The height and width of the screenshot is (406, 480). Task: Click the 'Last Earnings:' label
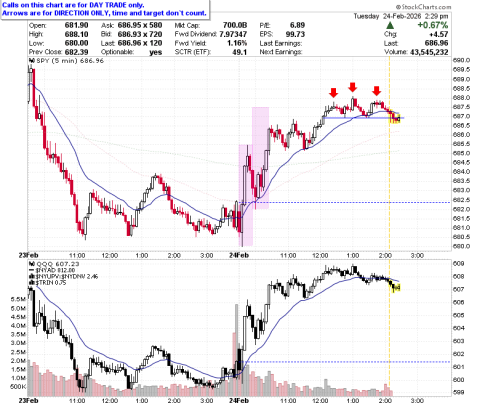click(x=281, y=43)
